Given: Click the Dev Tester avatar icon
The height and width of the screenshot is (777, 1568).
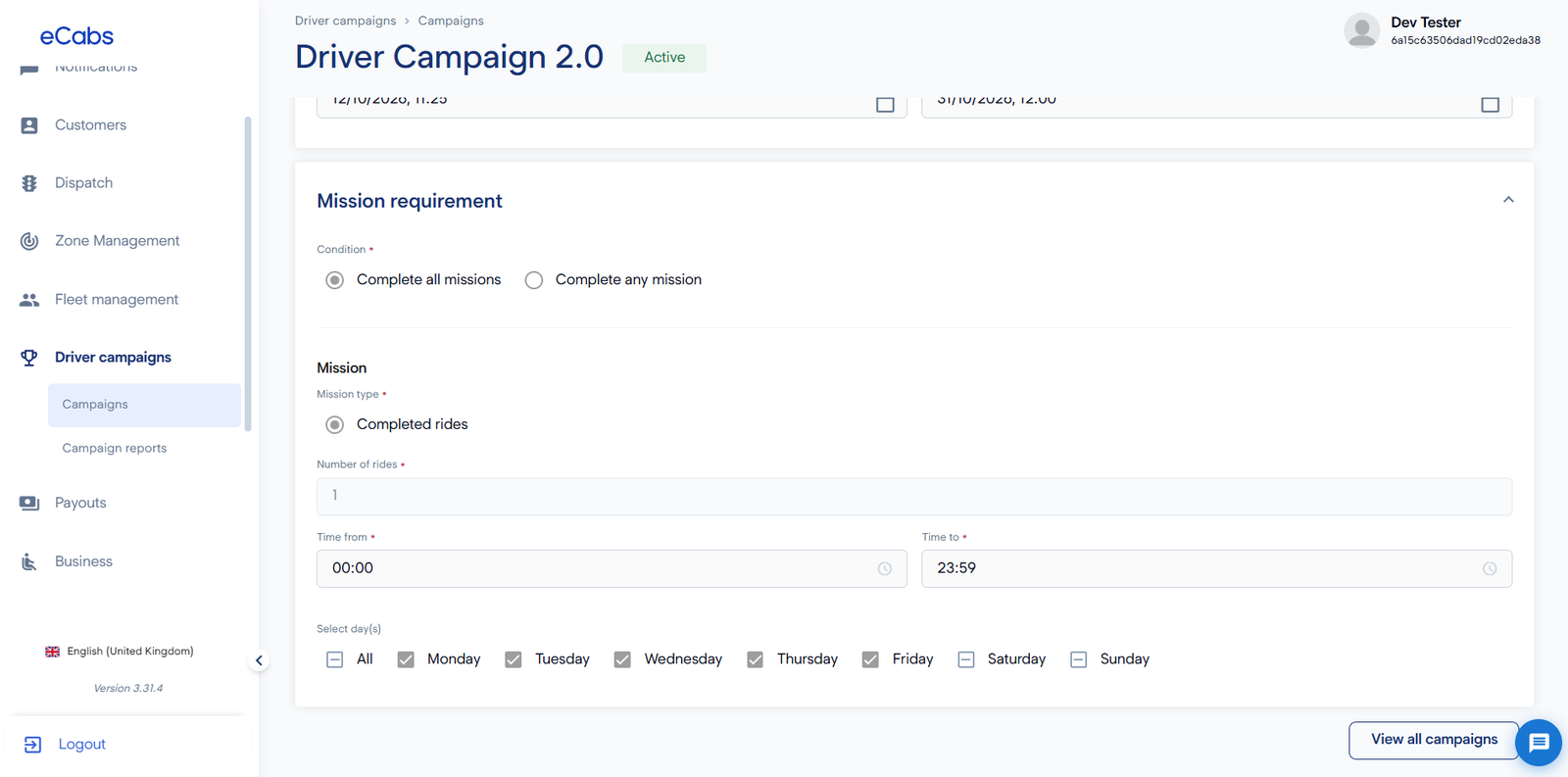Looking at the screenshot, I should pyautogui.click(x=1362, y=30).
